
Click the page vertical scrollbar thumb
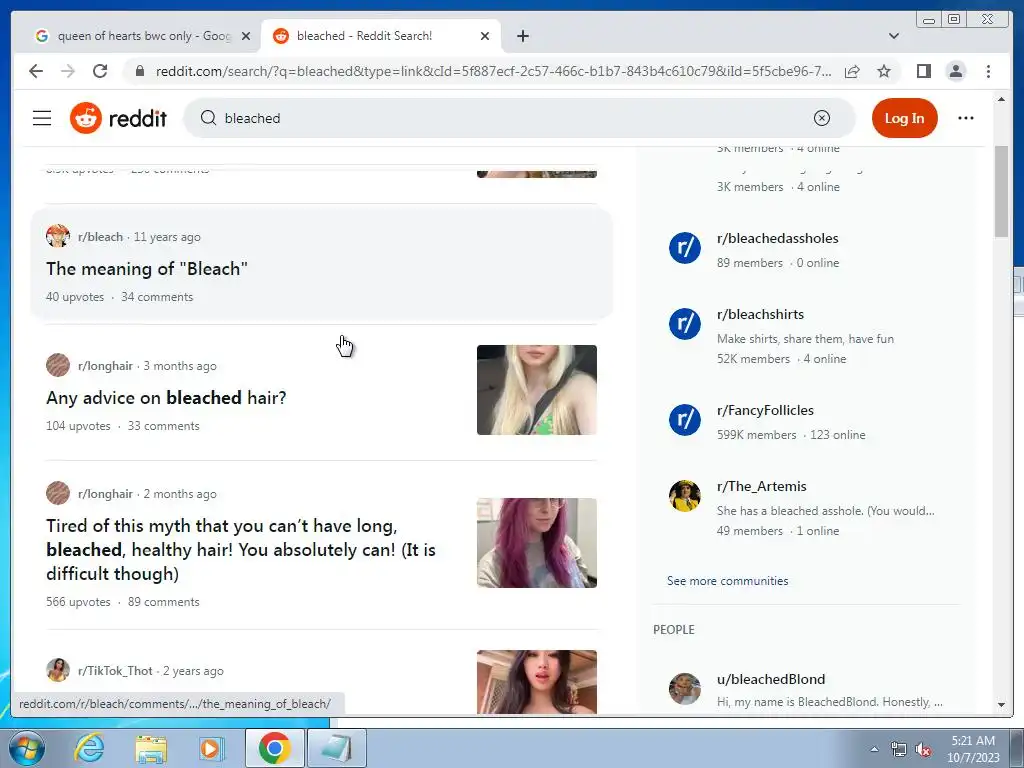point(1001,191)
